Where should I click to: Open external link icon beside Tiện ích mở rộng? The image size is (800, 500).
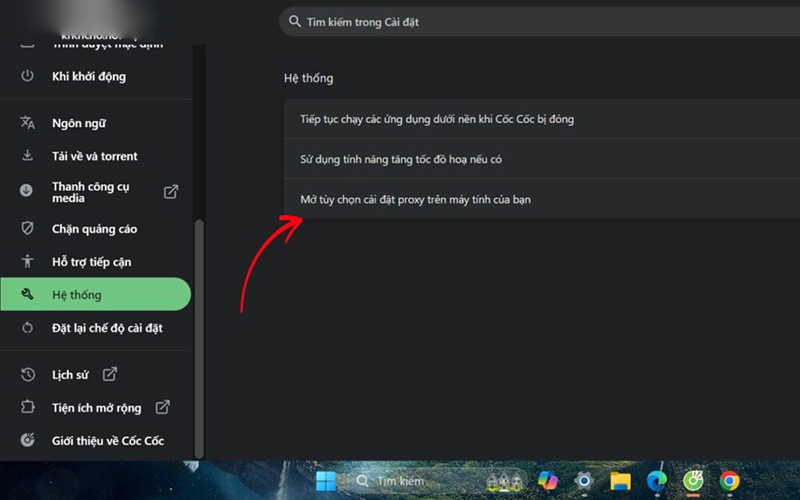(x=163, y=407)
